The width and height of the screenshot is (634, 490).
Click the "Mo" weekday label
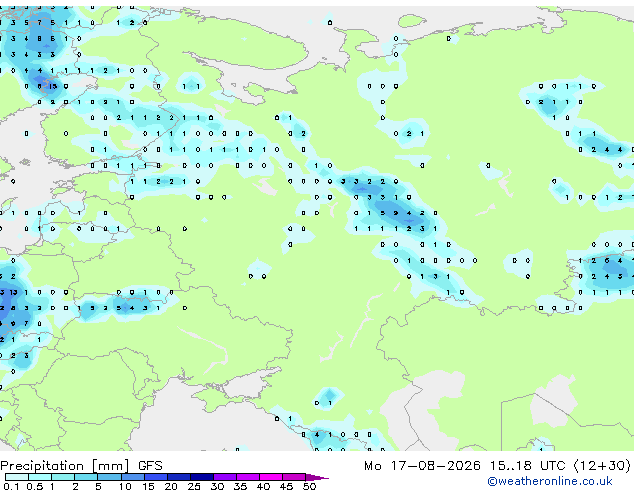(372, 466)
